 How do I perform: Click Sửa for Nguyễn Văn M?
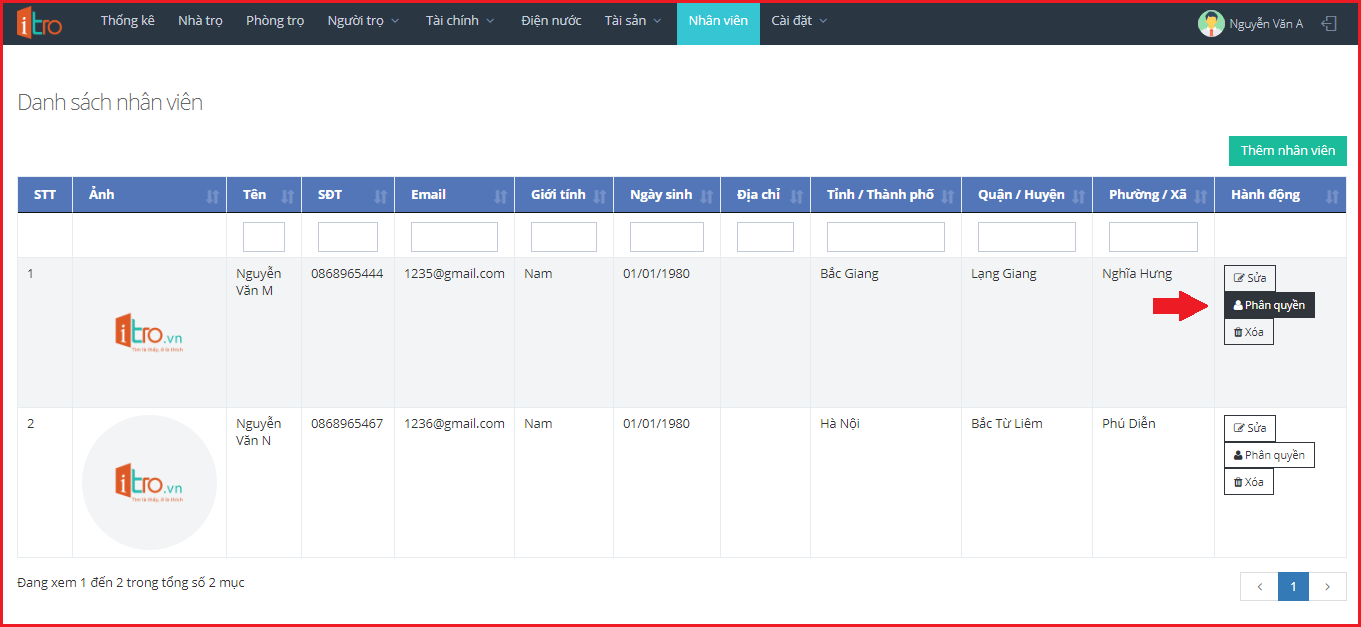pyautogui.click(x=1249, y=278)
